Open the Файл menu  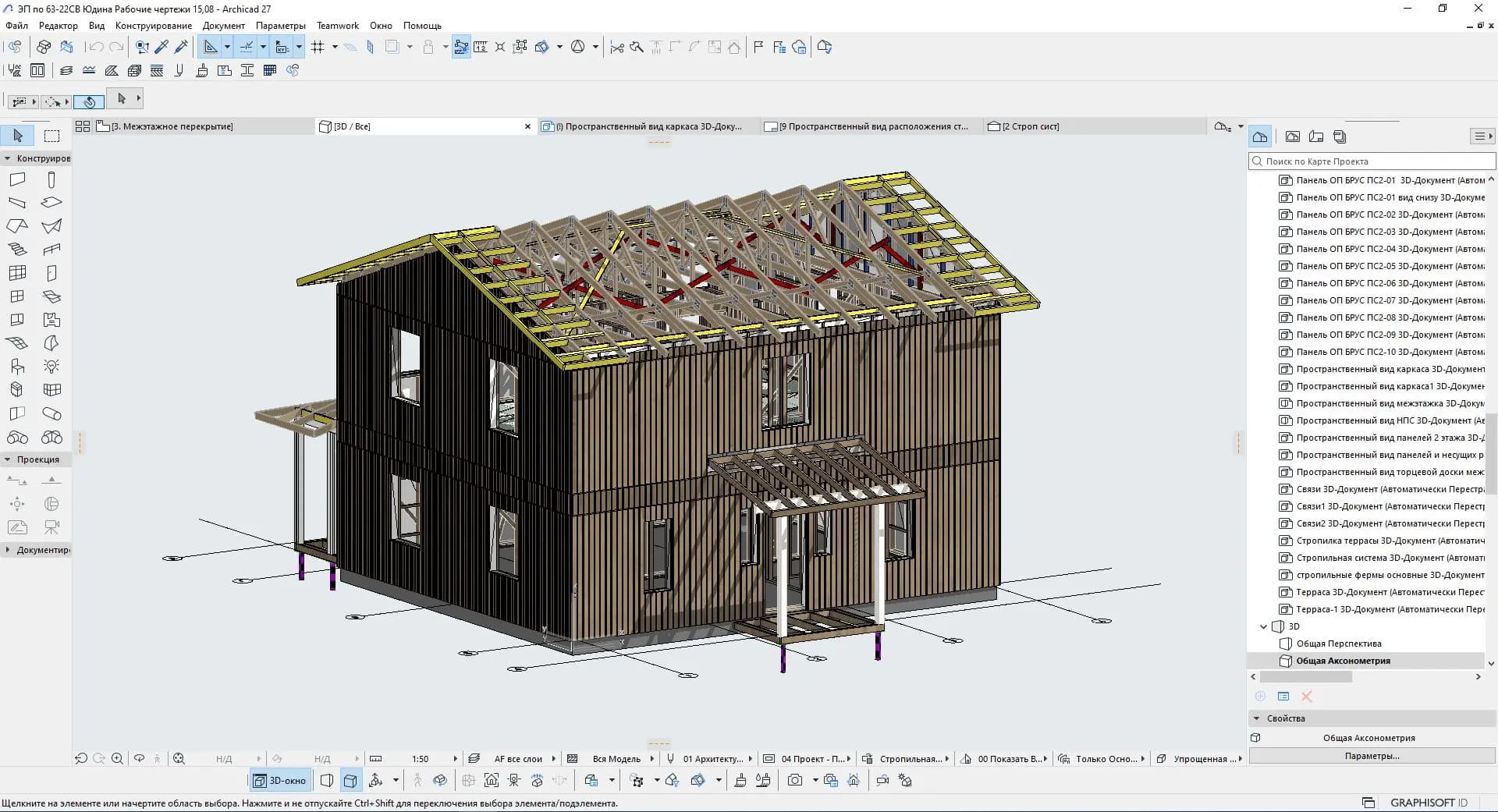click(x=16, y=26)
